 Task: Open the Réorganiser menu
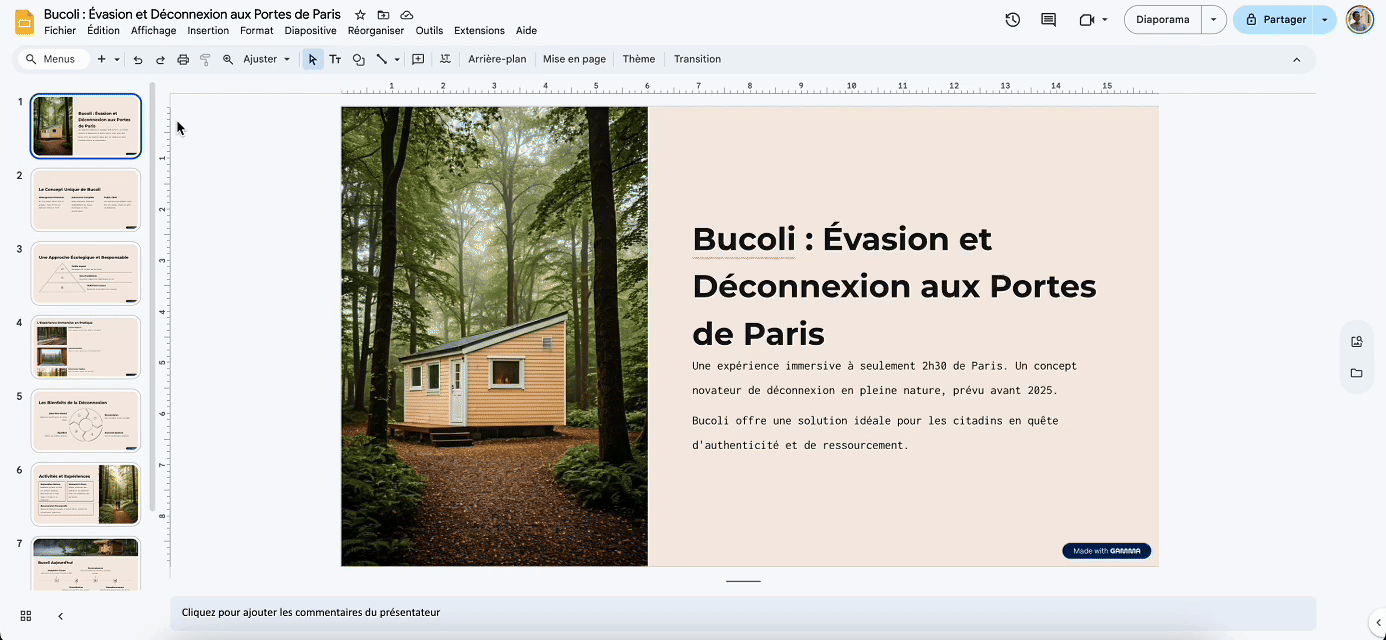(x=376, y=31)
